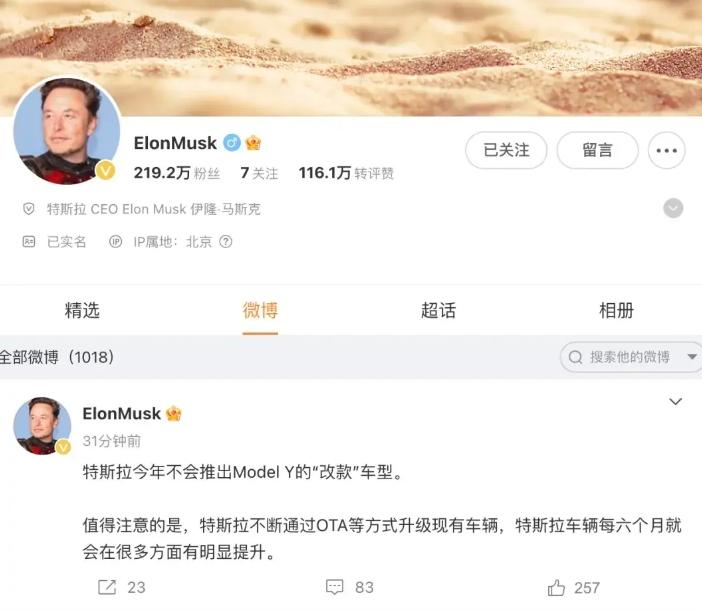The height and width of the screenshot is (609, 702).
Task: Click the question mark next to IP属地
Action: (226, 242)
